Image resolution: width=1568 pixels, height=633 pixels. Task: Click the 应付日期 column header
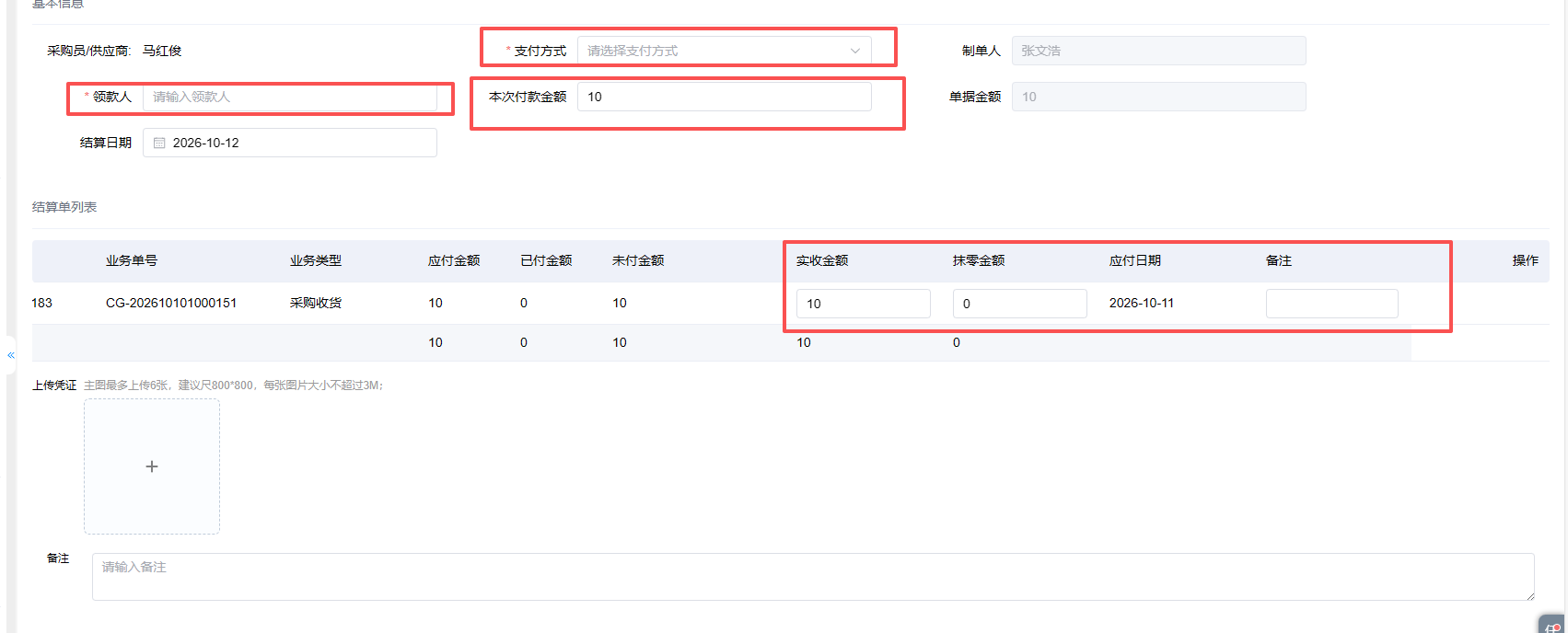[x=1135, y=260]
